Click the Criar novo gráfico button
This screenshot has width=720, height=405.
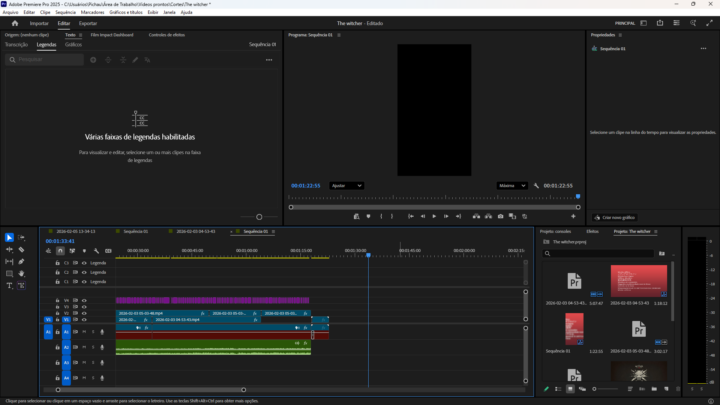click(x=616, y=217)
